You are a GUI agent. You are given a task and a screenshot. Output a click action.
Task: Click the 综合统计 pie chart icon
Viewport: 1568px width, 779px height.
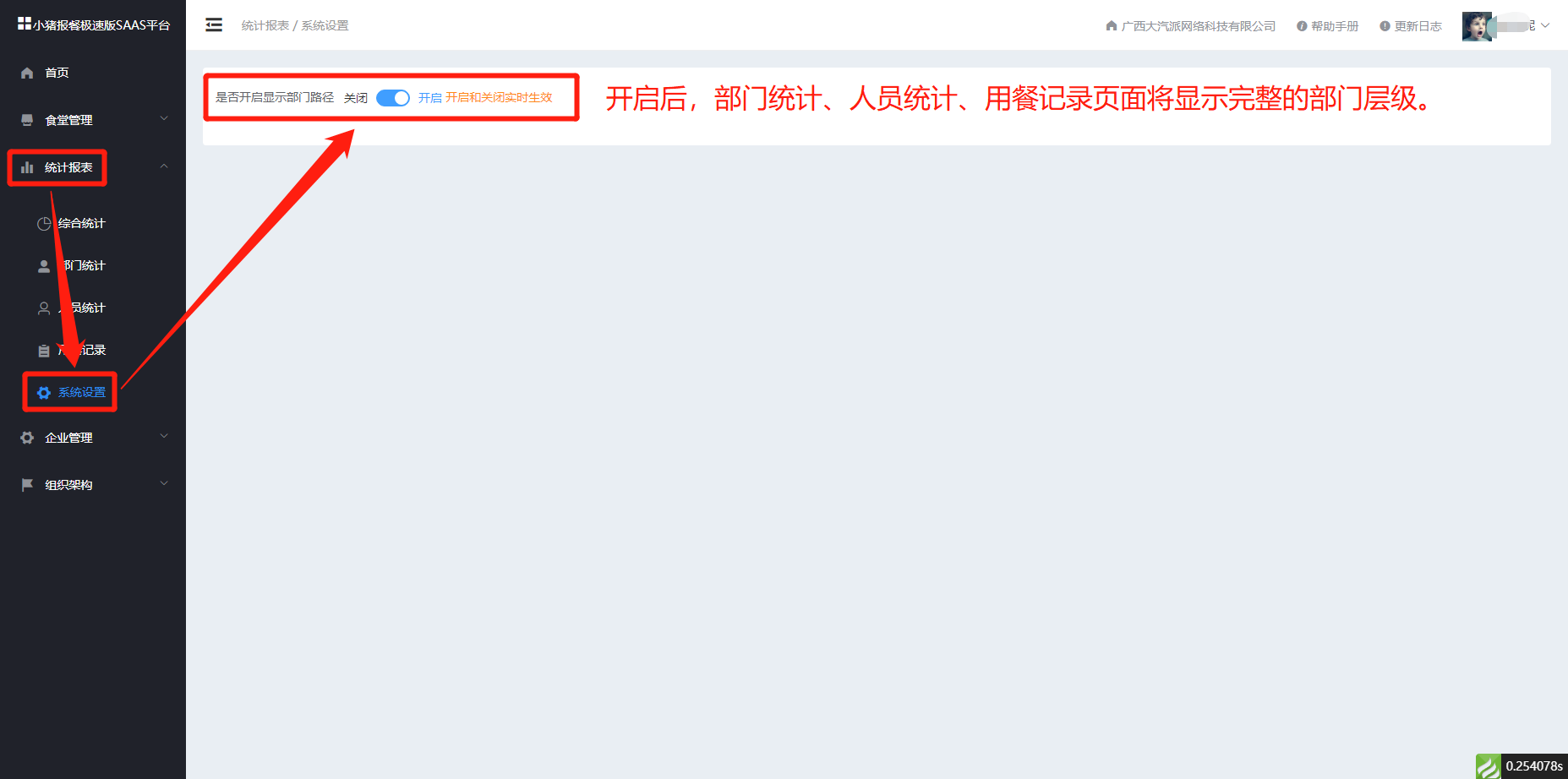[x=44, y=224]
